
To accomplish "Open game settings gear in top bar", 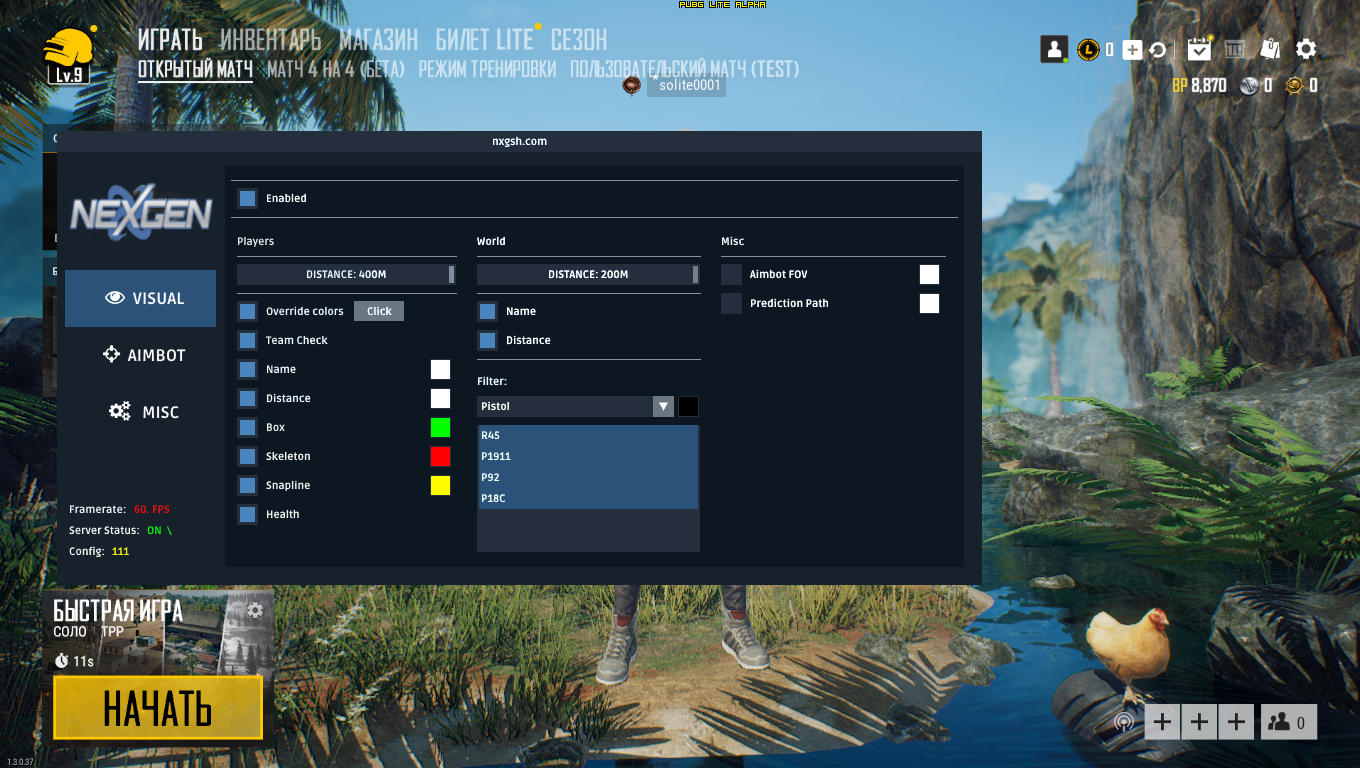I will click(1306, 49).
